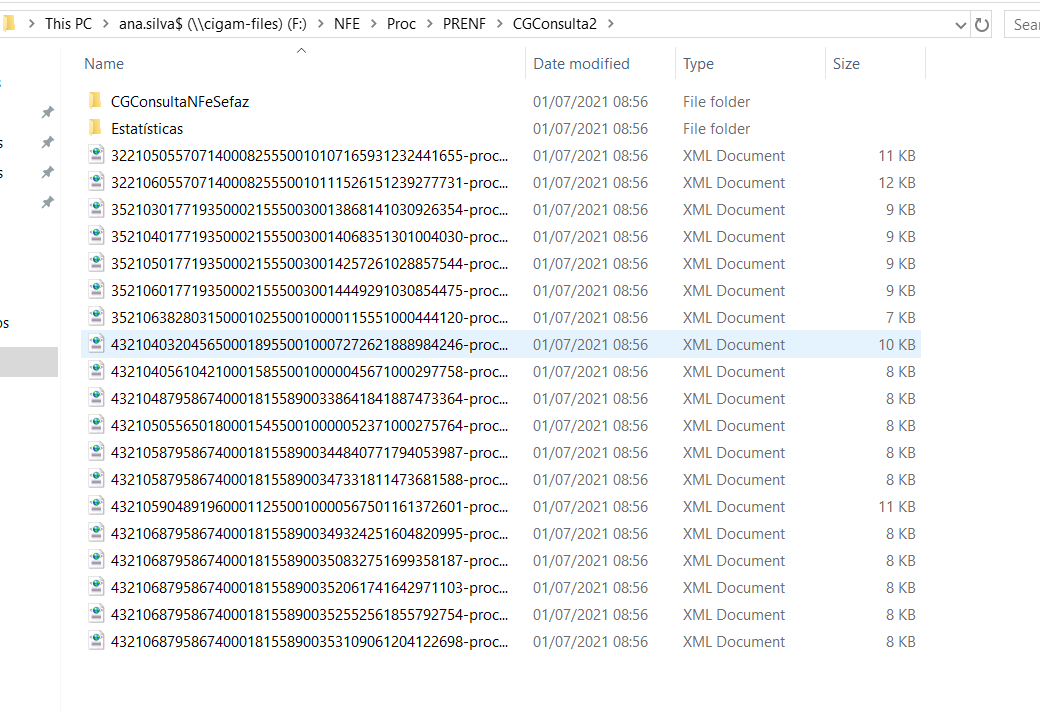Go to PRENF folder in breadcrumb
Viewport: 1040px width, 713px height.
point(464,24)
